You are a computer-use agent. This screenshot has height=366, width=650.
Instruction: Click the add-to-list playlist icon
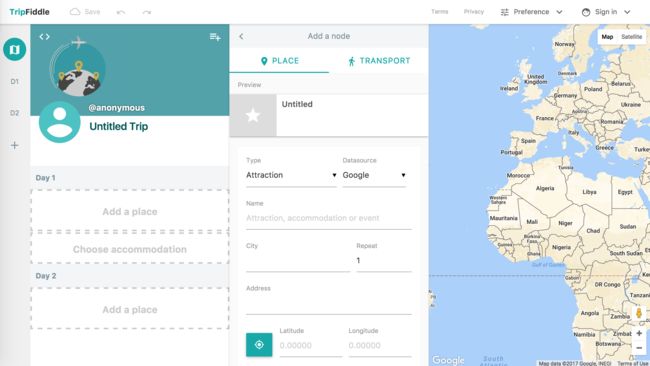215,37
